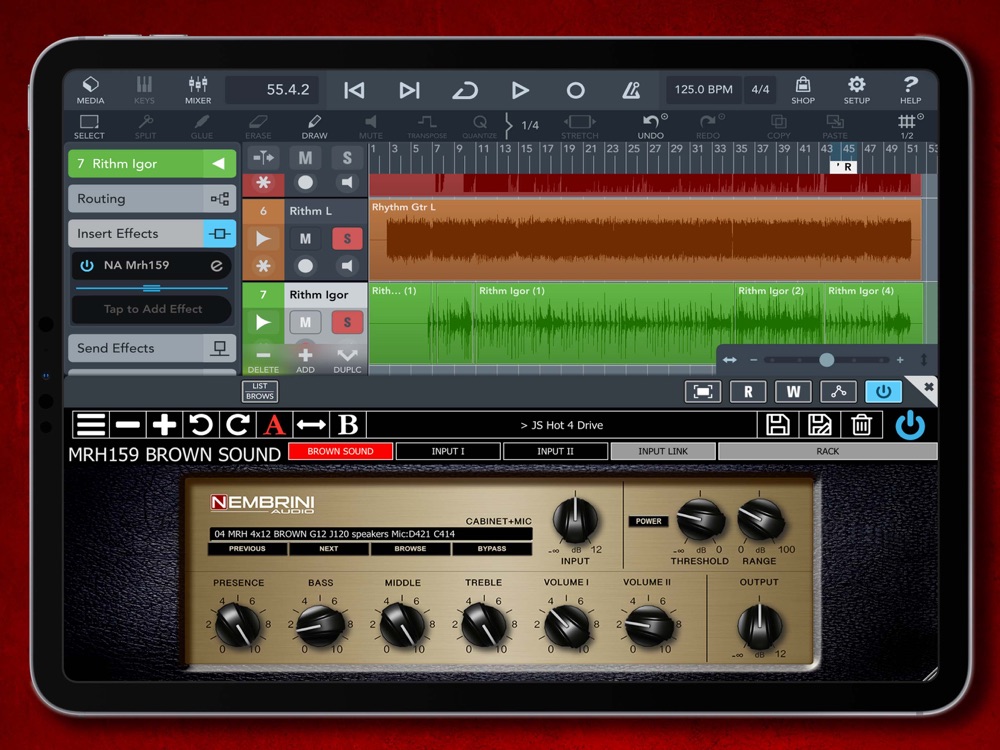Tap to Add Effect slot
Viewport: 1000px width, 750px height.
tap(152, 309)
